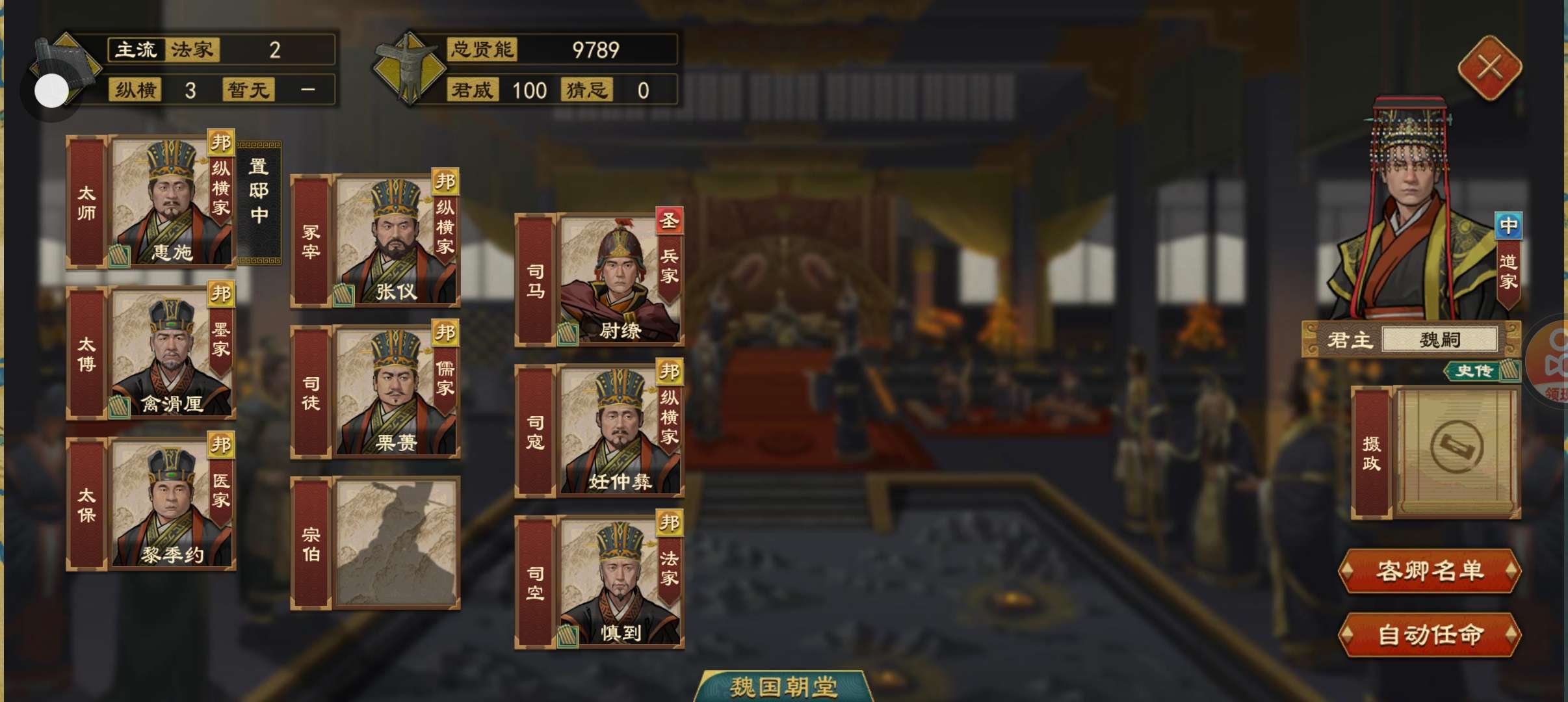Tap the 圣 rank badge on 尉缭
Screen dimensions: 1568x702
(x=669, y=221)
